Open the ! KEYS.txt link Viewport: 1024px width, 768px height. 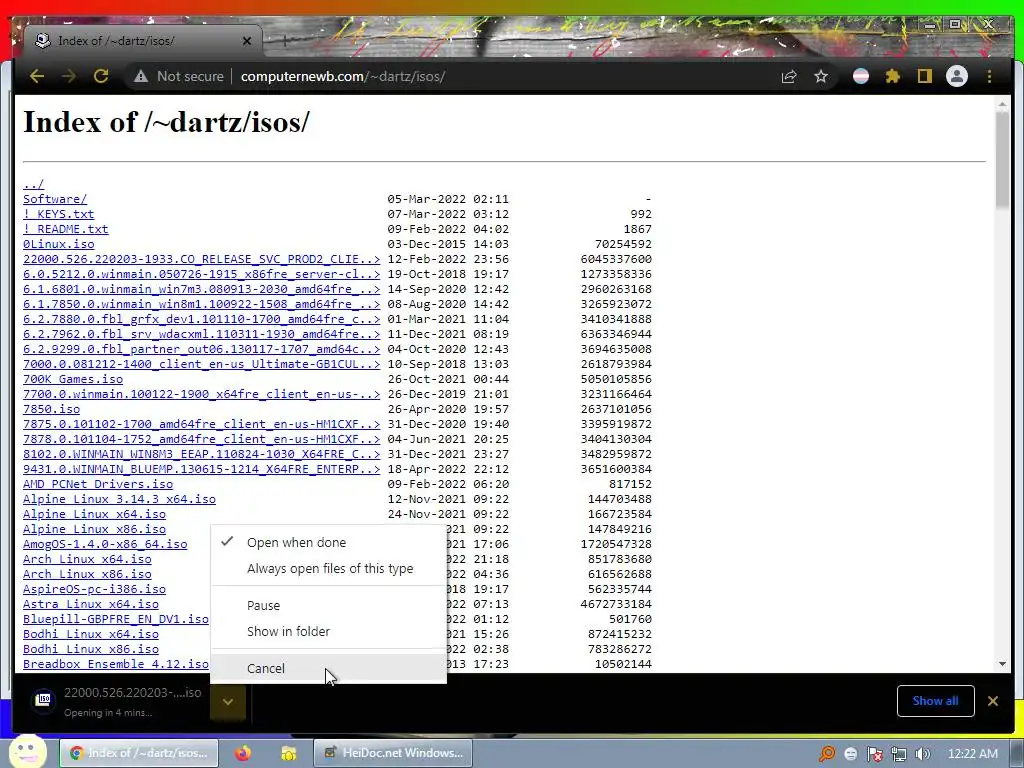click(59, 214)
